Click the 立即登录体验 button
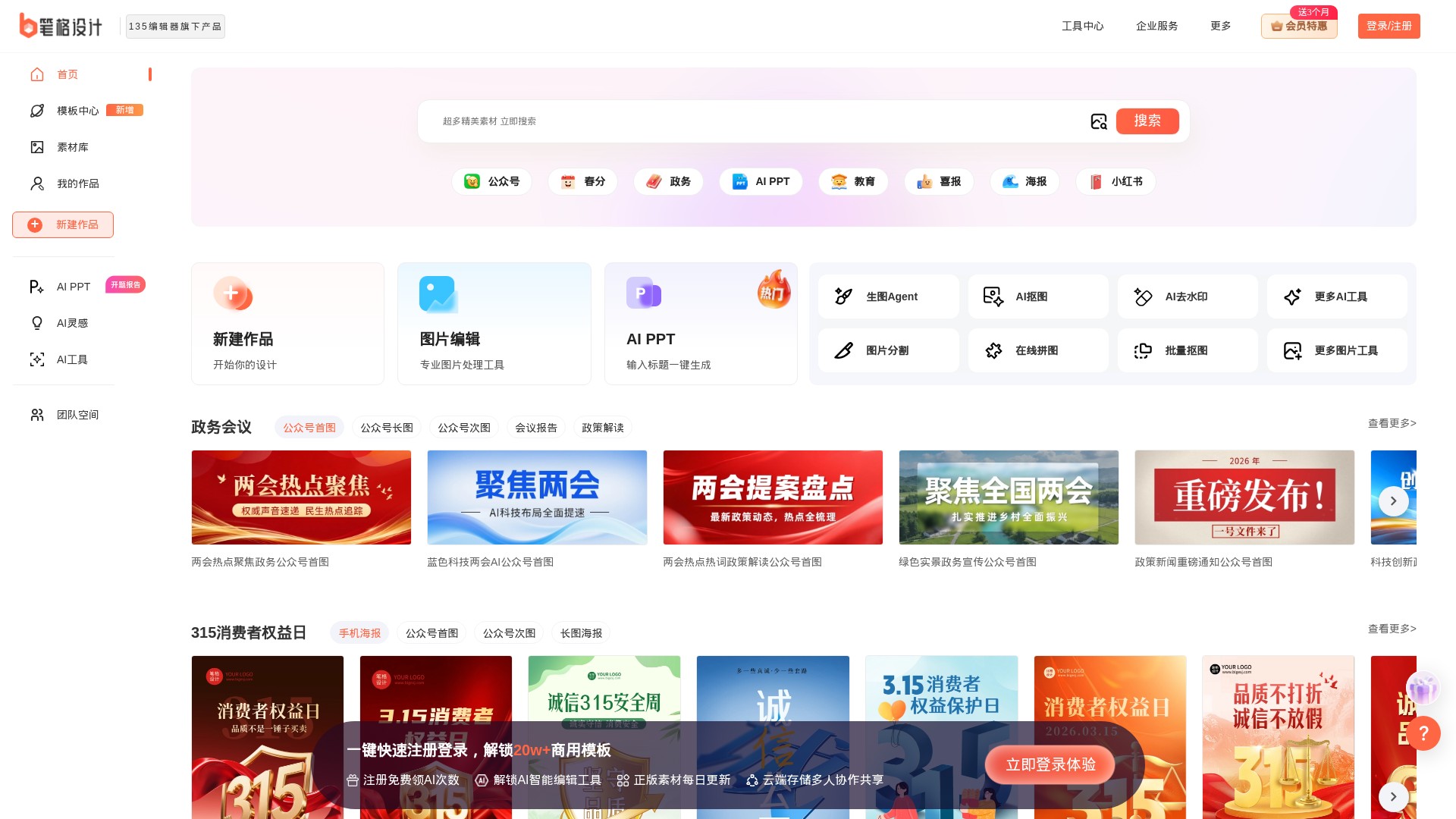1456x819 pixels. [1050, 764]
